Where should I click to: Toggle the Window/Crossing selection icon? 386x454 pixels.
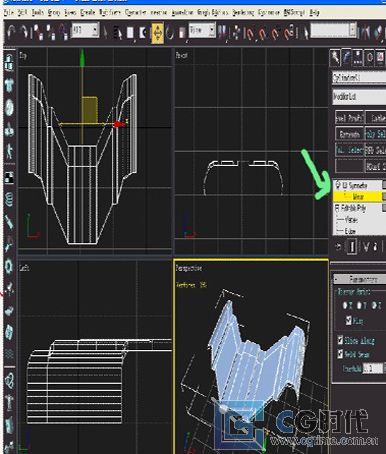pos(143,33)
